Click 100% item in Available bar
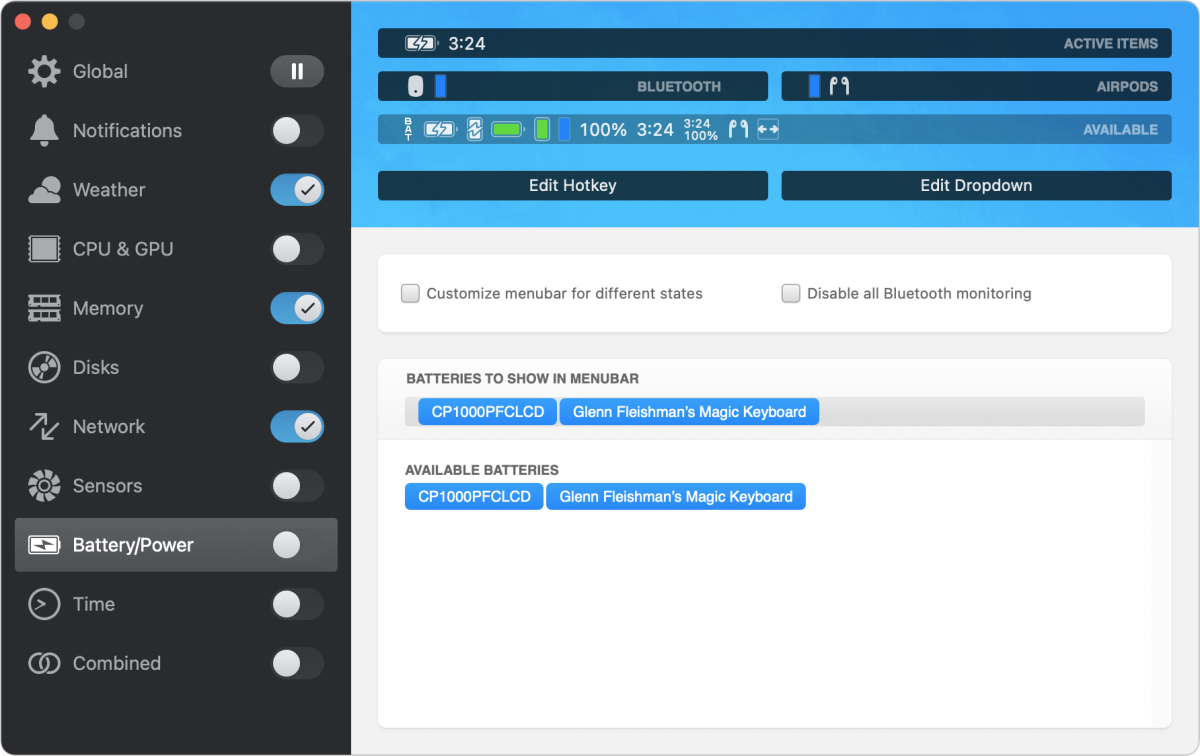The image size is (1200, 756). [603, 130]
